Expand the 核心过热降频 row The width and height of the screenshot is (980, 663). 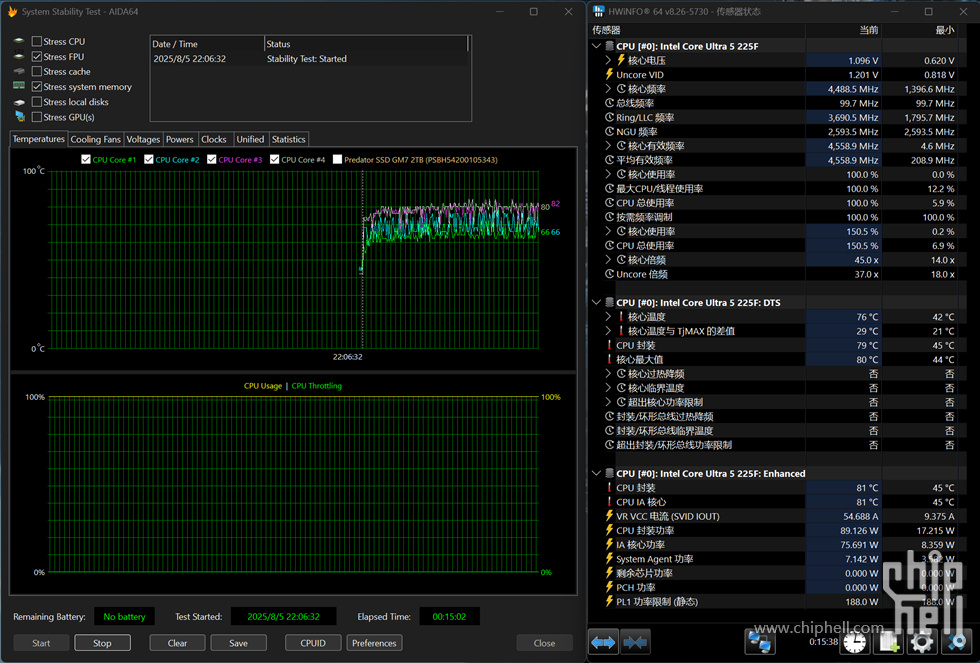608,374
